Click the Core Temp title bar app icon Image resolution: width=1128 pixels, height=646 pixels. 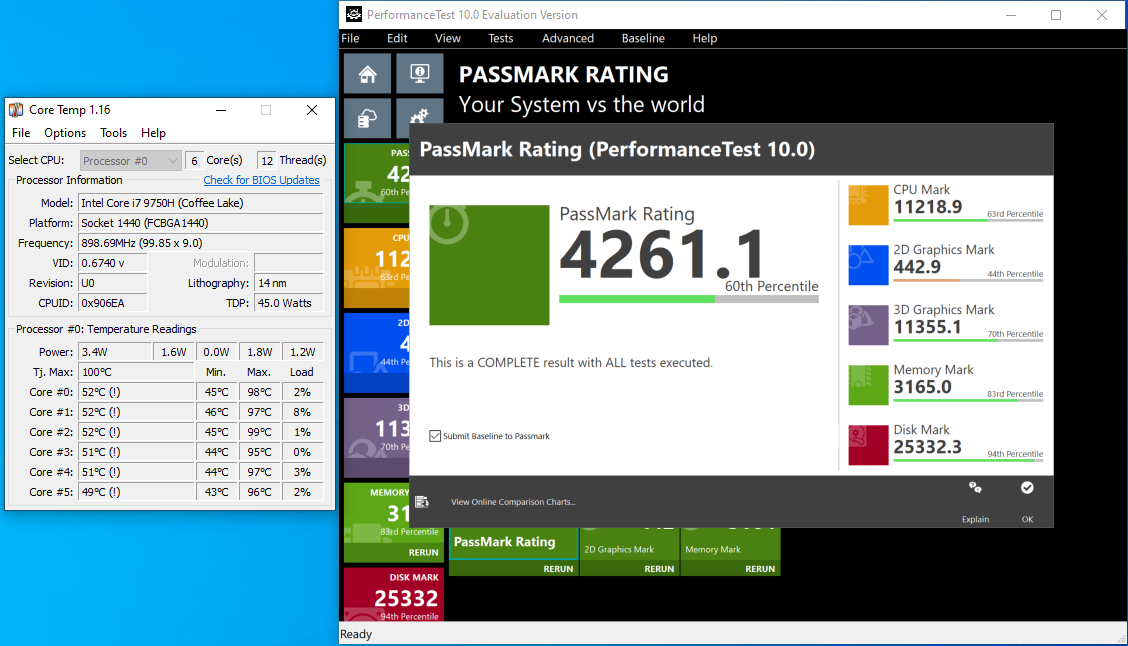(16, 109)
